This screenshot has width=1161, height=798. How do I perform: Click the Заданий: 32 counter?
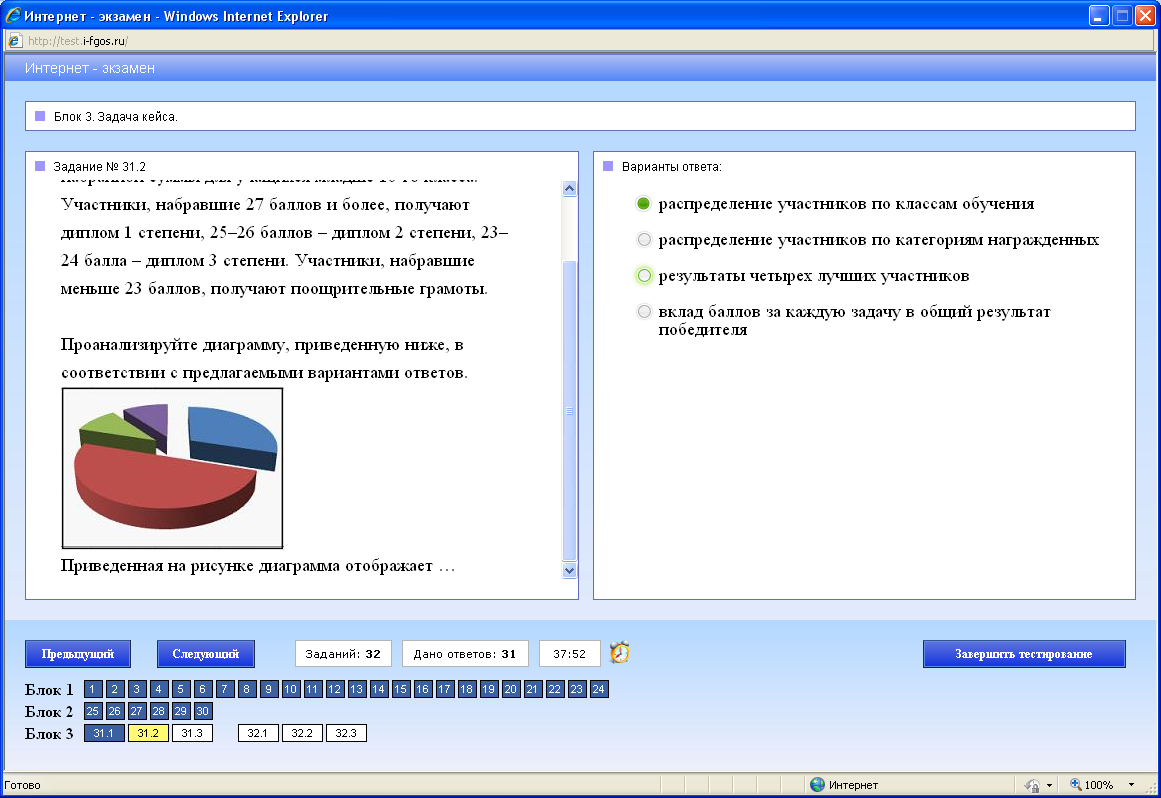pyautogui.click(x=342, y=654)
